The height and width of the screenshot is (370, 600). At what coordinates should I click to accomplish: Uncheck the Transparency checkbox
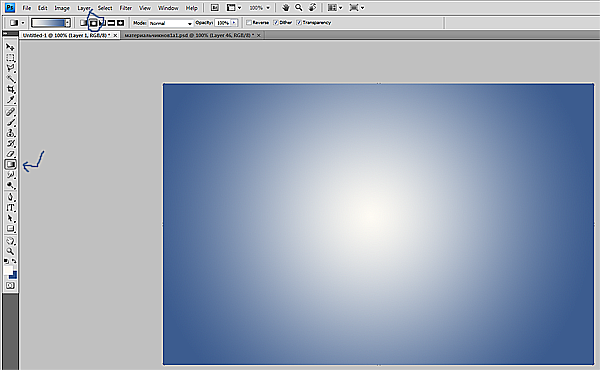[x=299, y=23]
